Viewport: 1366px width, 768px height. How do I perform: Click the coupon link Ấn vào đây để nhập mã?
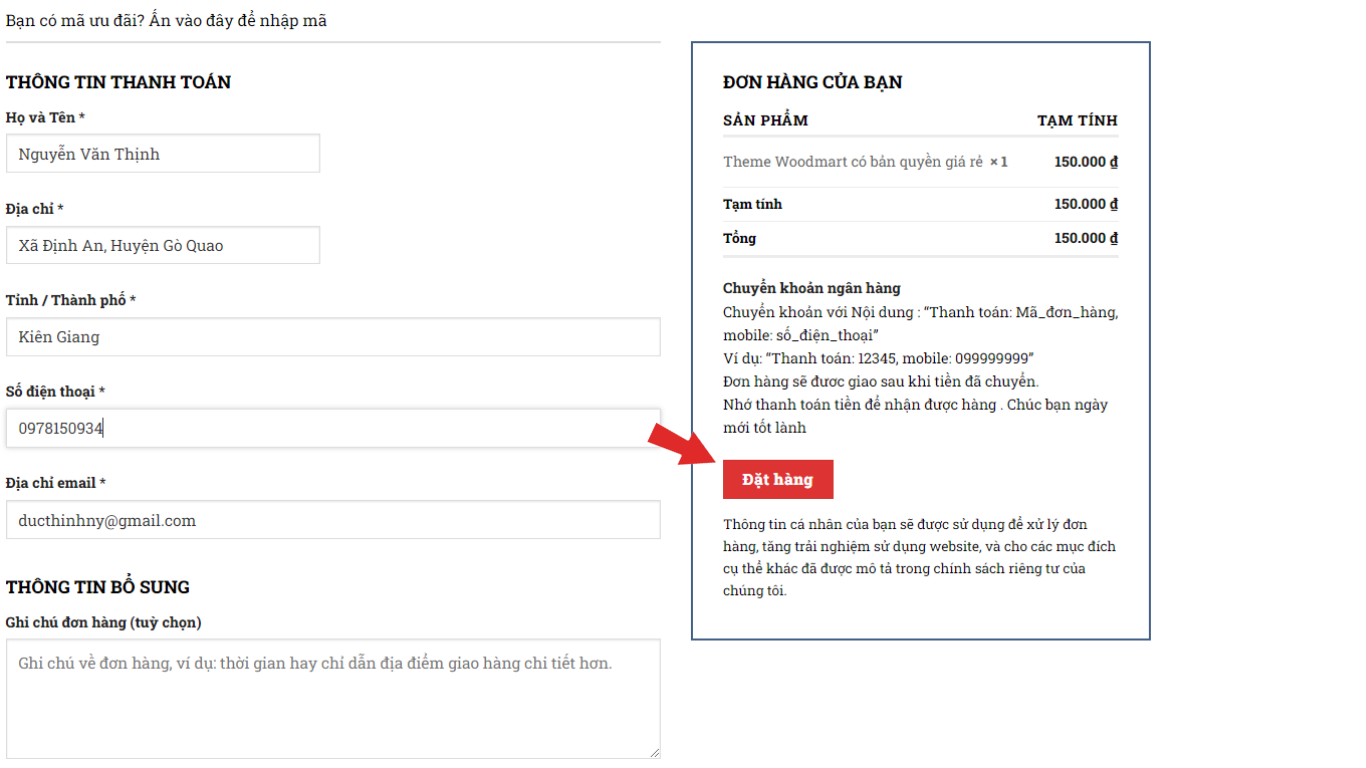point(238,20)
